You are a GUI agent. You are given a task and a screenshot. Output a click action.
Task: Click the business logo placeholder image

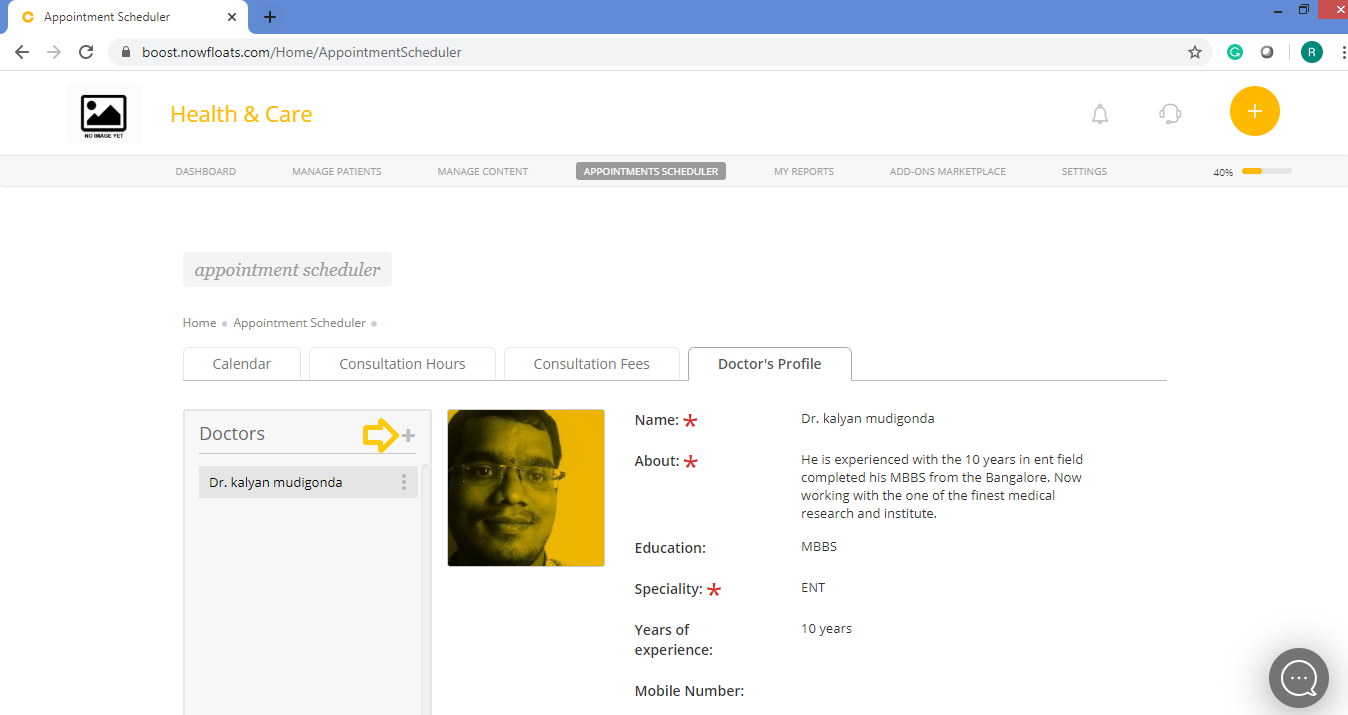[x=104, y=114]
